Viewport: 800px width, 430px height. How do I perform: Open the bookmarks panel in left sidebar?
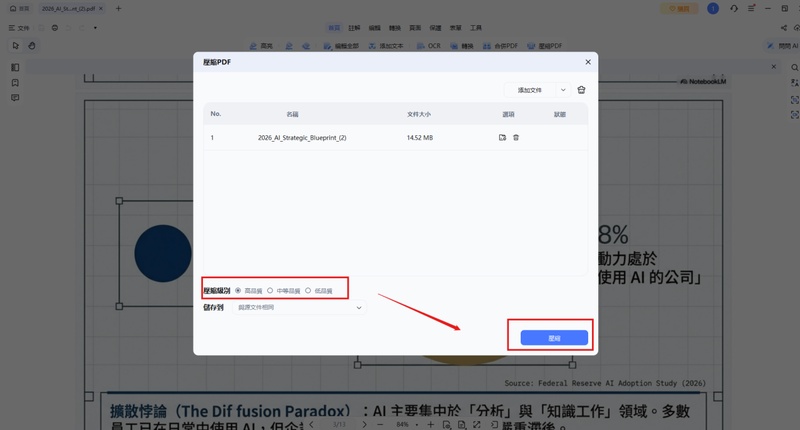pyautogui.click(x=15, y=83)
